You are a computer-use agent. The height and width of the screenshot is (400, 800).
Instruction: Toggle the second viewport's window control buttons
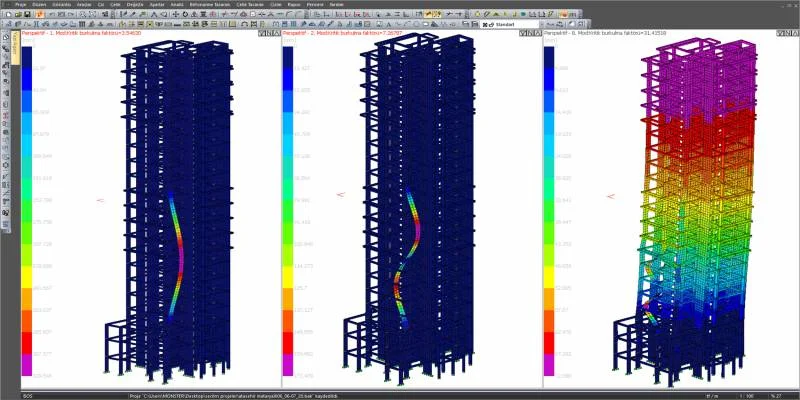point(531,33)
